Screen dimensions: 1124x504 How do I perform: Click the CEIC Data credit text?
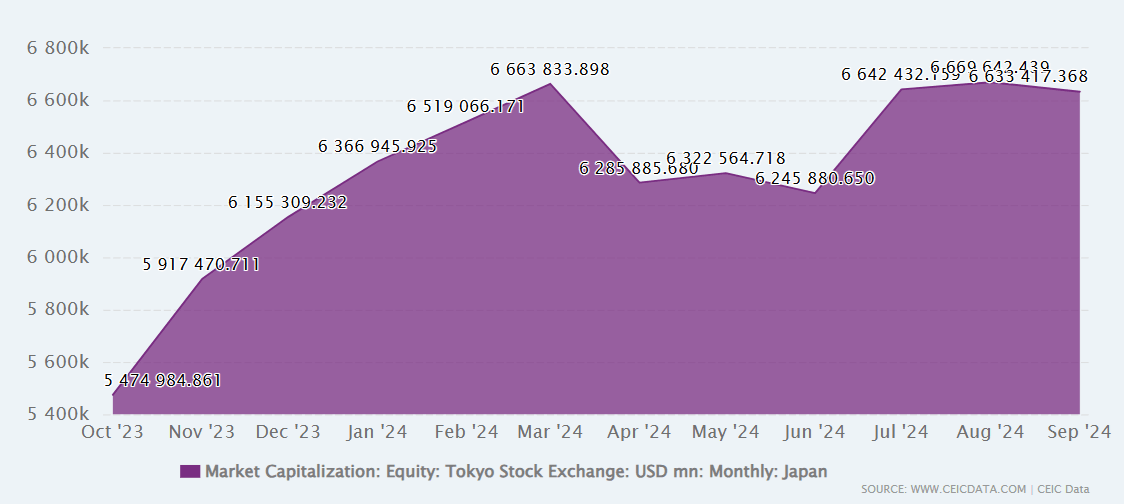tap(1066, 489)
